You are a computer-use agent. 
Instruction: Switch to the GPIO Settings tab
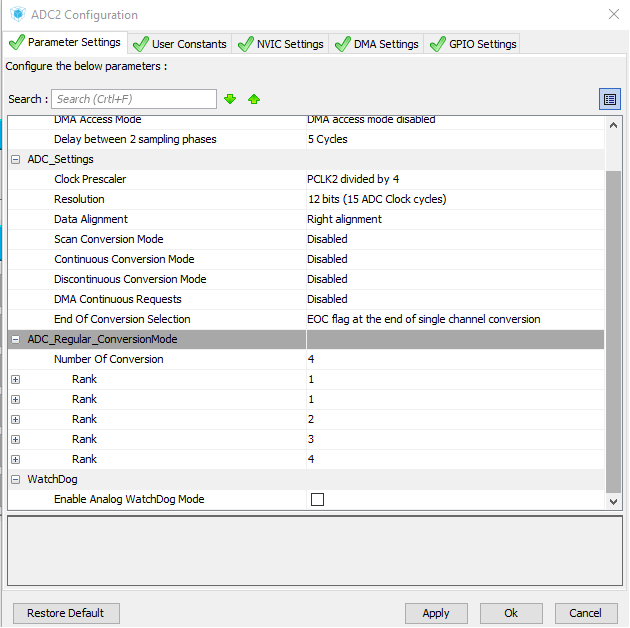[x=472, y=44]
